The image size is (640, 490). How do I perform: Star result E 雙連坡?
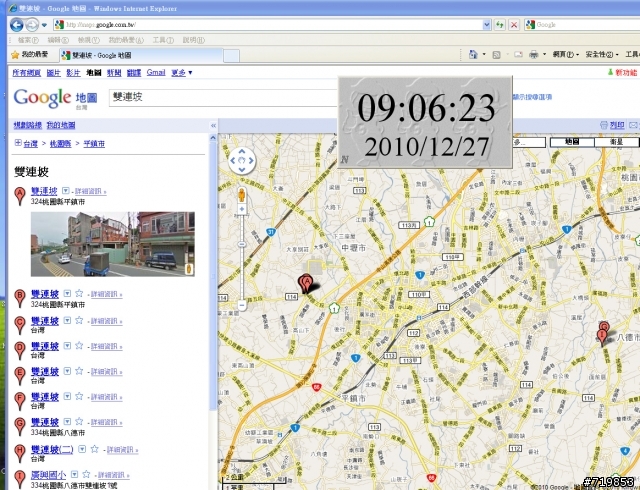click(79, 371)
